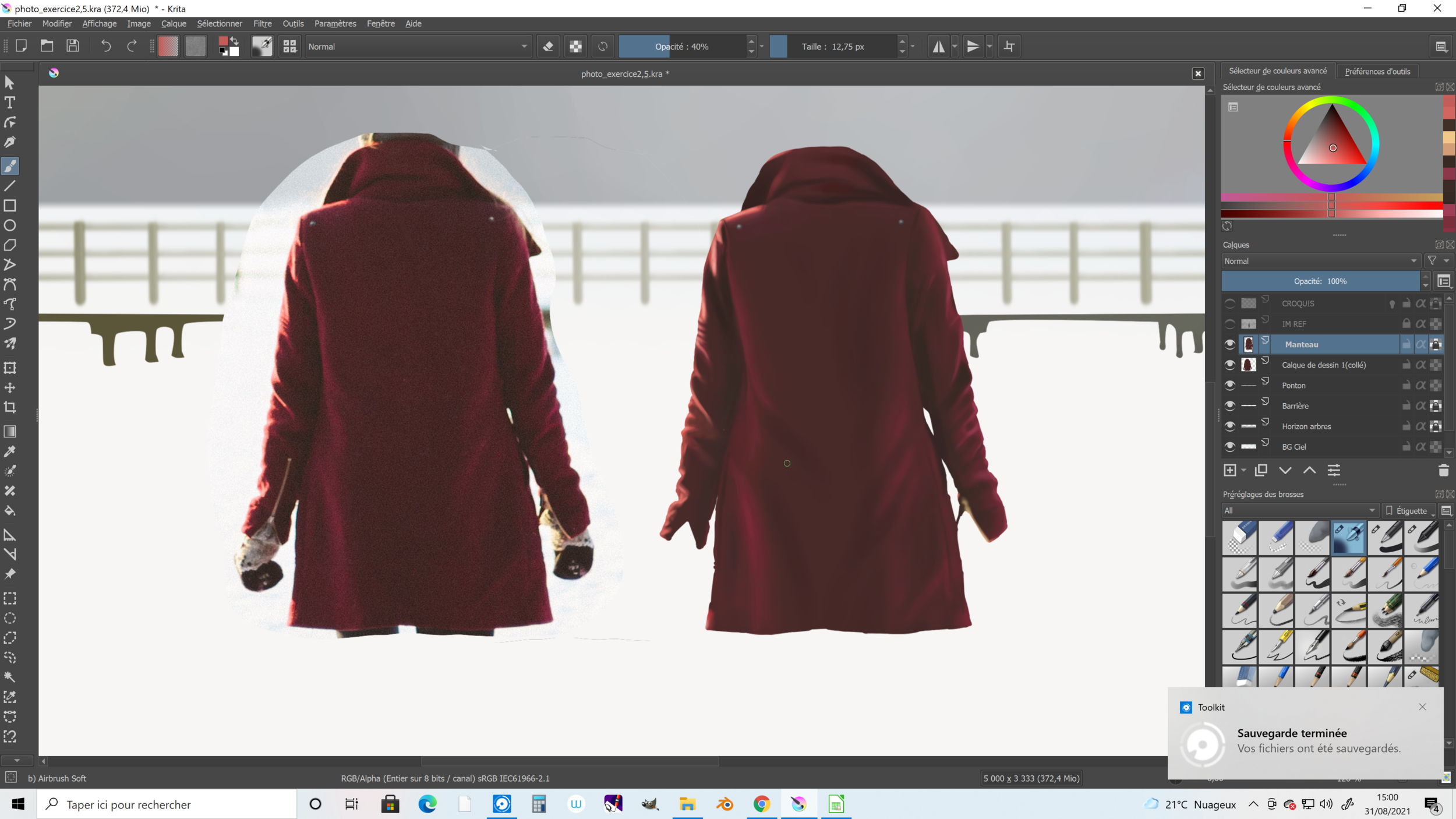Open the Filtre menu
The image size is (1456, 819).
[x=262, y=24]
